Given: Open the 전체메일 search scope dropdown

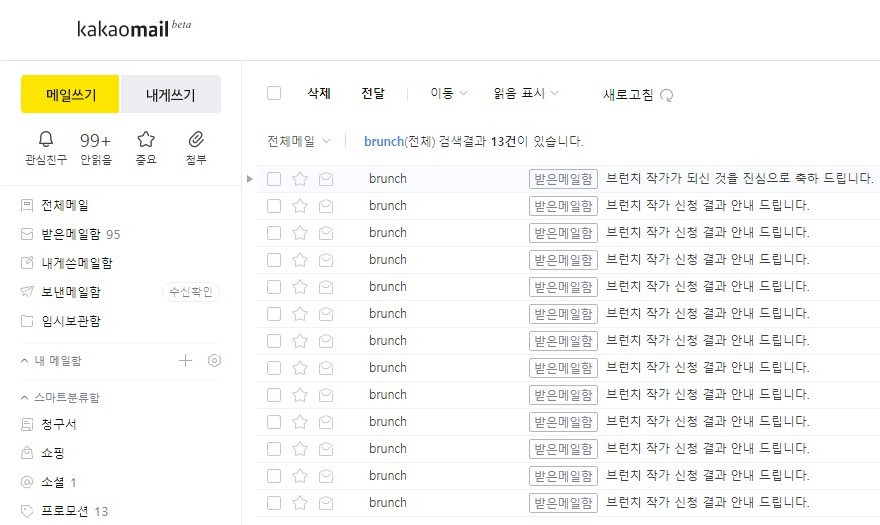Looking at the screenshot, I should (x=299, y=141).
